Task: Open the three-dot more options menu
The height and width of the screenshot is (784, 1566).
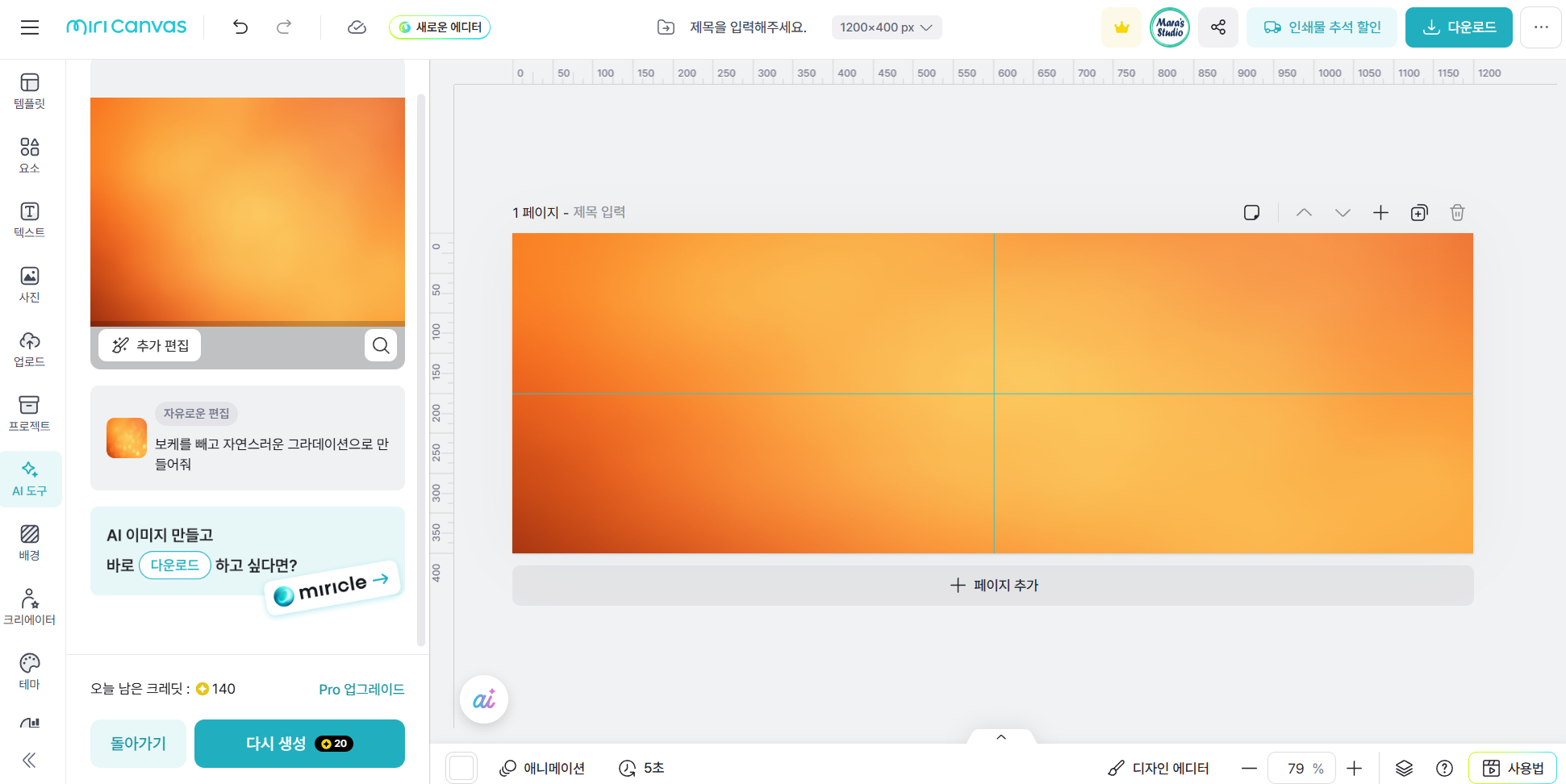Action: coord(1541,27)
